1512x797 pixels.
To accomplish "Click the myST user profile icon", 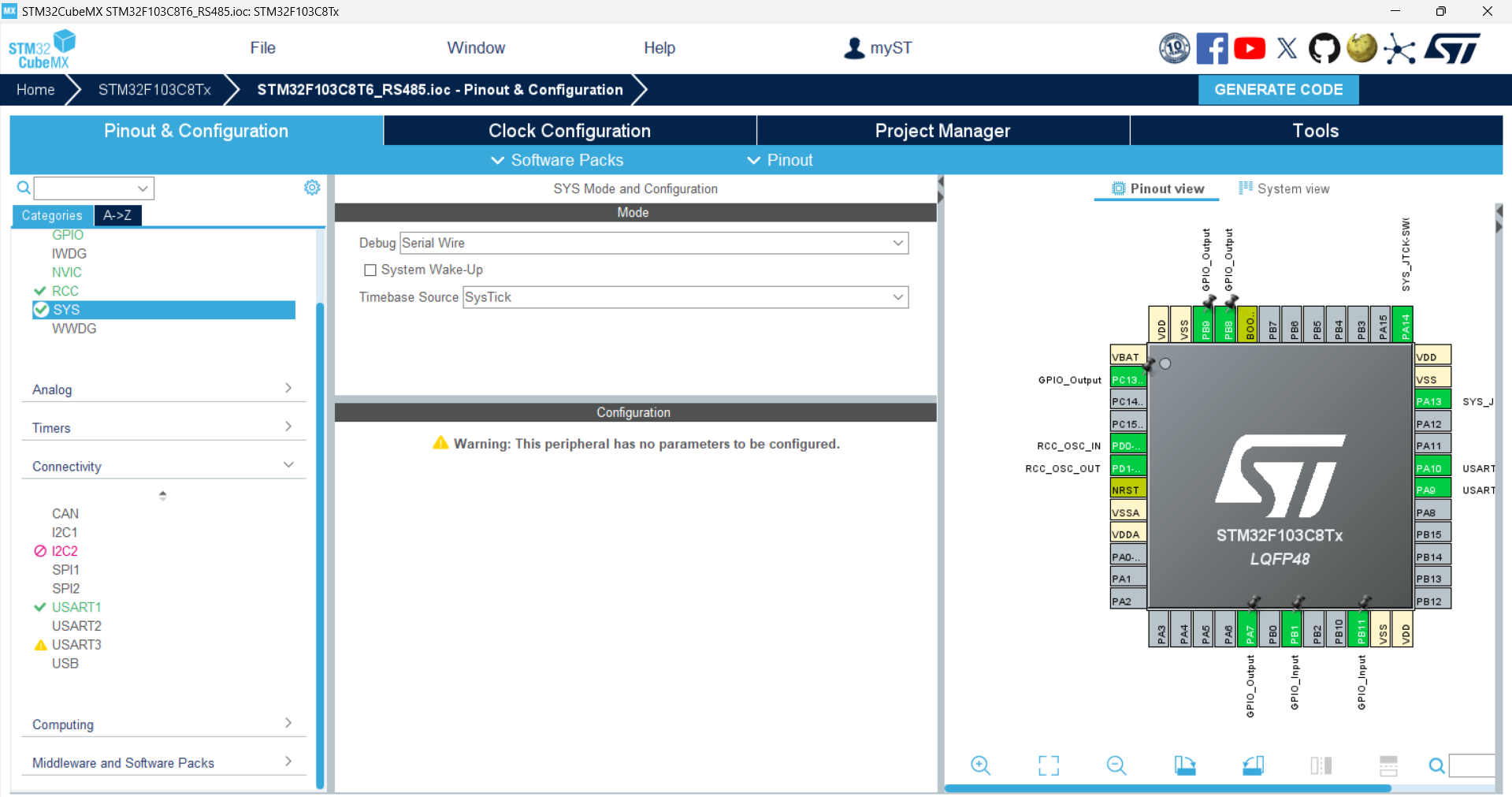I will point(854,48).
